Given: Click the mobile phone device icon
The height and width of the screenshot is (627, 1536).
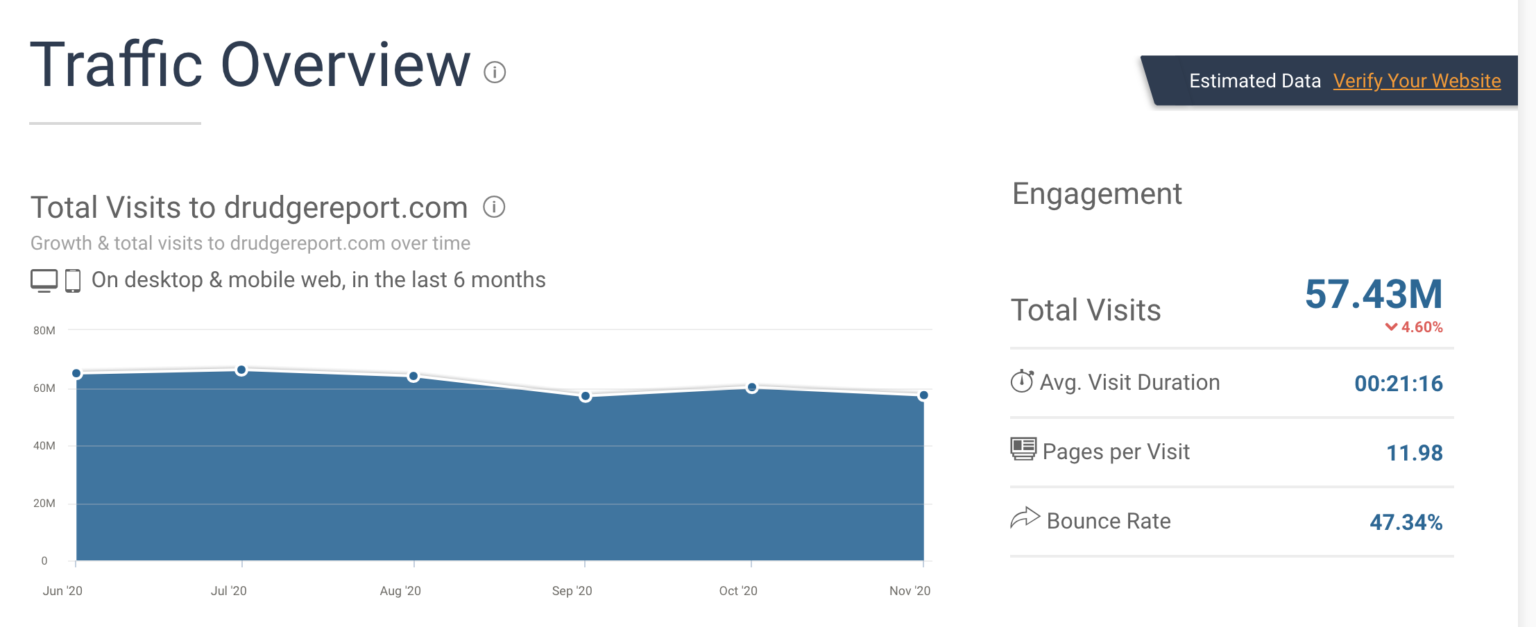Looking at the screenshot, I should coord(73,281).
